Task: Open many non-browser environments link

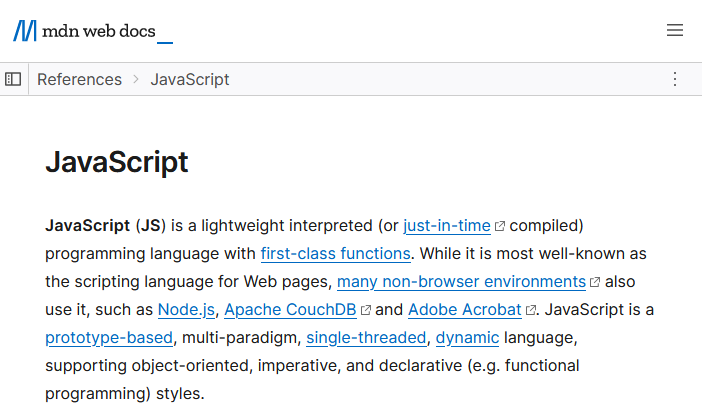Action: pyautogui.click(x=461, y=281)
